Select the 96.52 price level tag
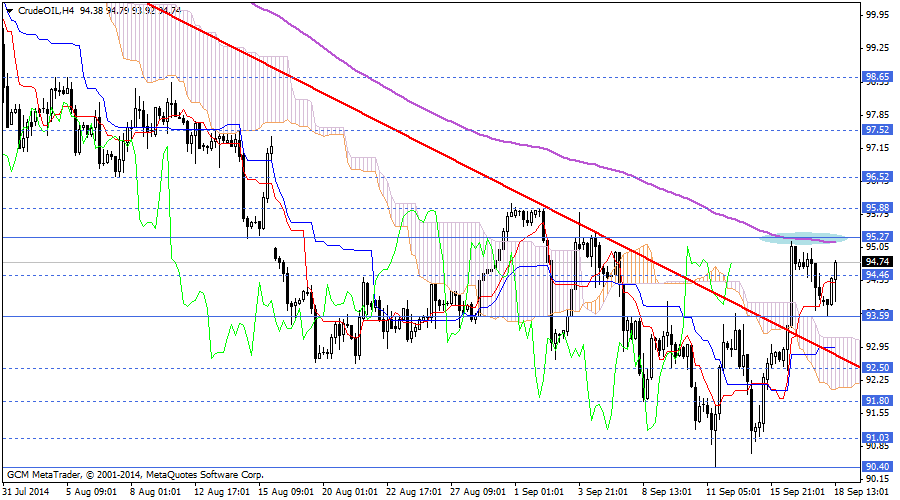Screen dimensions: 900x500 point(877,176)
